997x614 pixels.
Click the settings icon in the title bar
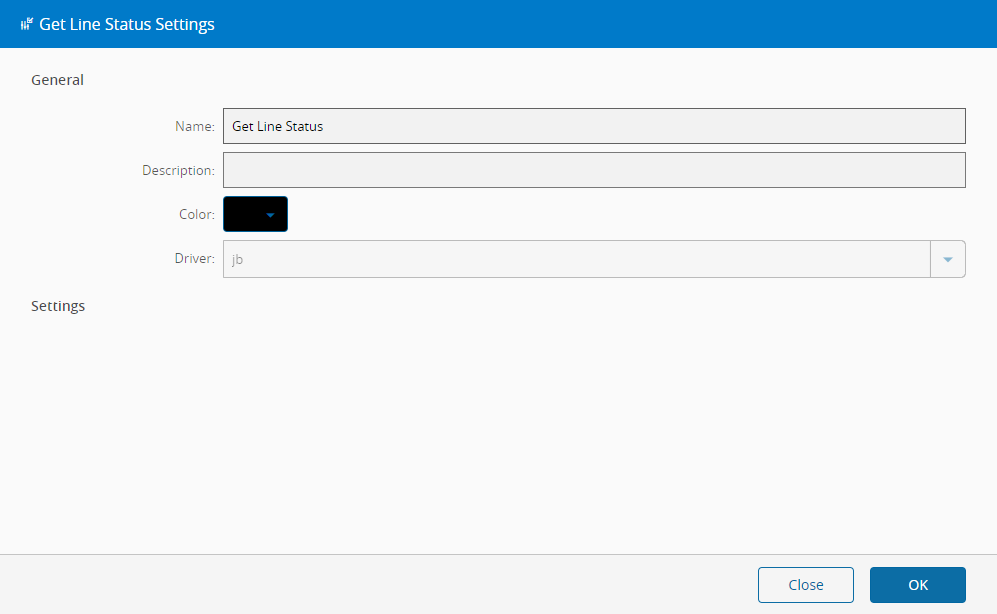click(27, 24)
